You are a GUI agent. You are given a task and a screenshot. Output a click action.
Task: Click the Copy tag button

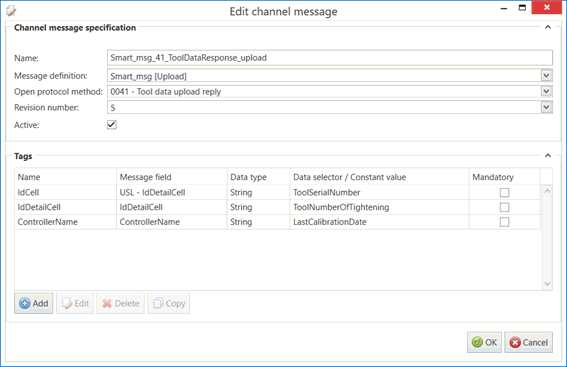(169, 303)
